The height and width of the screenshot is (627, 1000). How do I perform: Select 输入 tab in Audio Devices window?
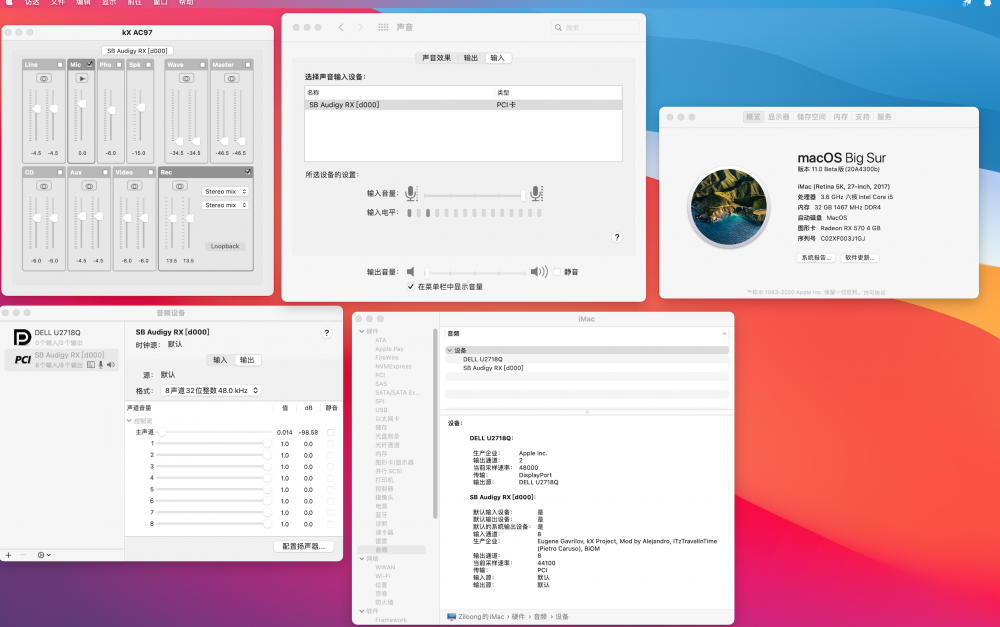[x=220, y=360]
